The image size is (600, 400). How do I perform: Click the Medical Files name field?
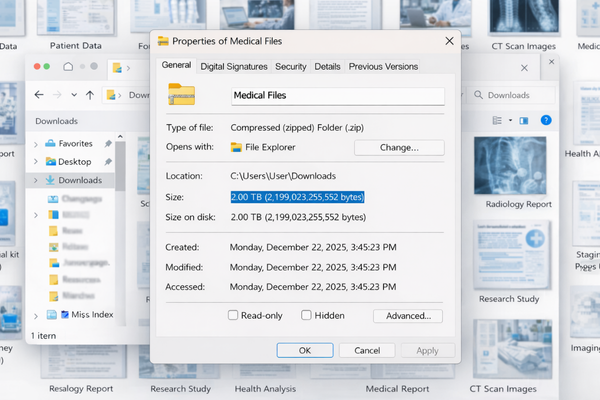point(336,96)
